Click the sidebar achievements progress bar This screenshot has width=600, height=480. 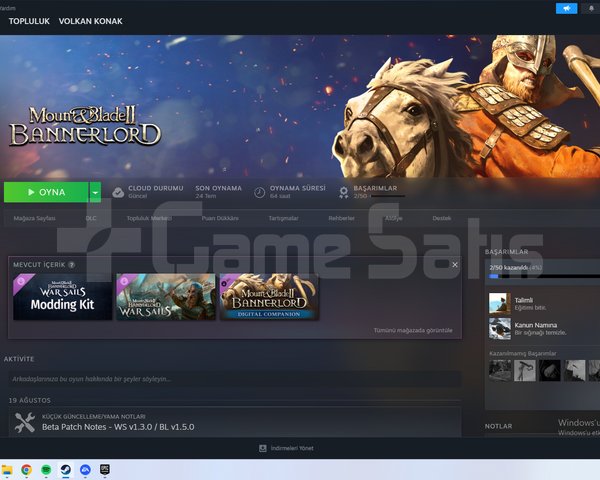click(x=545, y=276)
